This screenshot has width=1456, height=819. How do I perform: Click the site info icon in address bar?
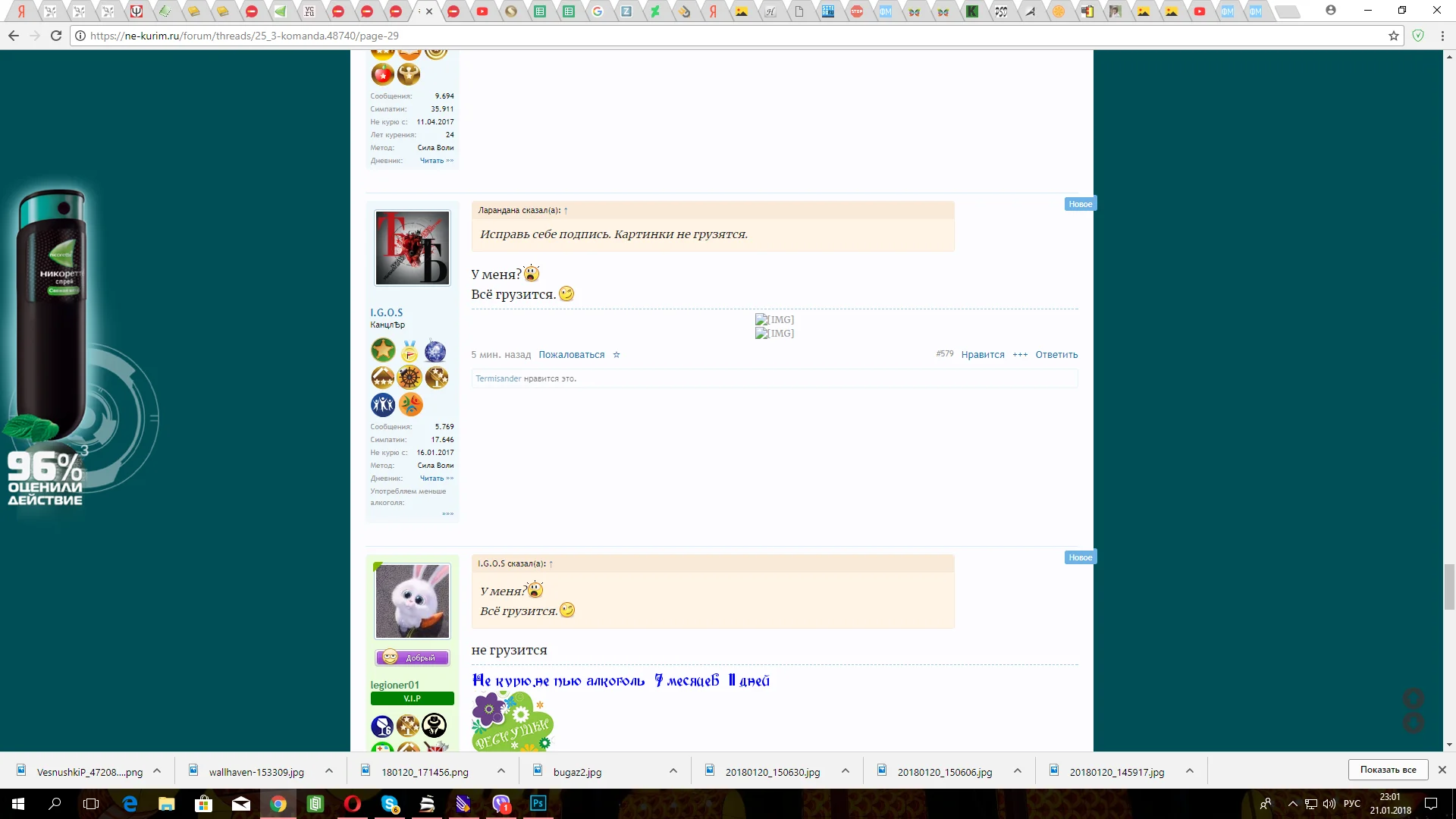80,36
